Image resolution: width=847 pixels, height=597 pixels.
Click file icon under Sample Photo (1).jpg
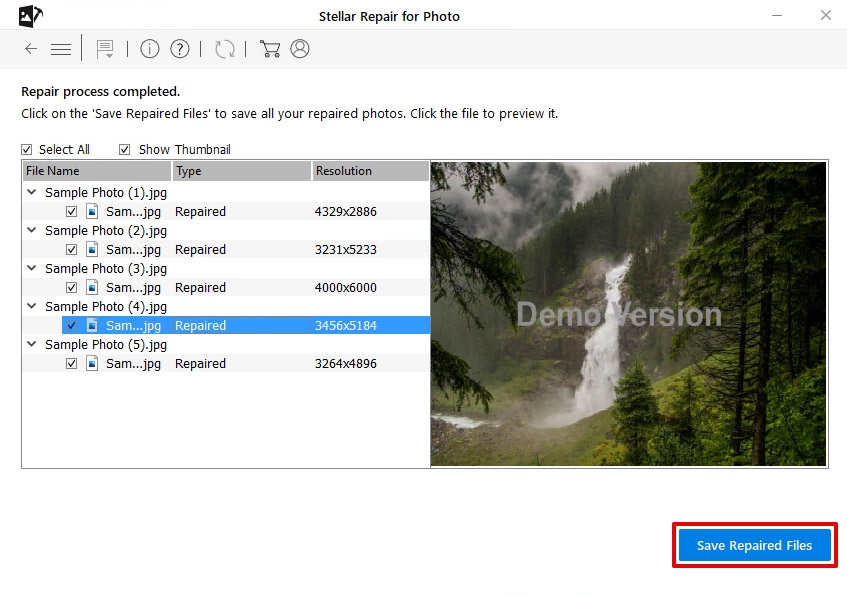(x=92, y=211)
